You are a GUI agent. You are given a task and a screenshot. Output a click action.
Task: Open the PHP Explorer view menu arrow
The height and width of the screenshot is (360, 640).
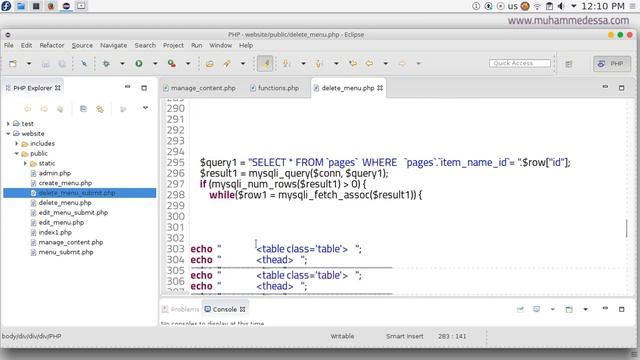tap(145, 108)
